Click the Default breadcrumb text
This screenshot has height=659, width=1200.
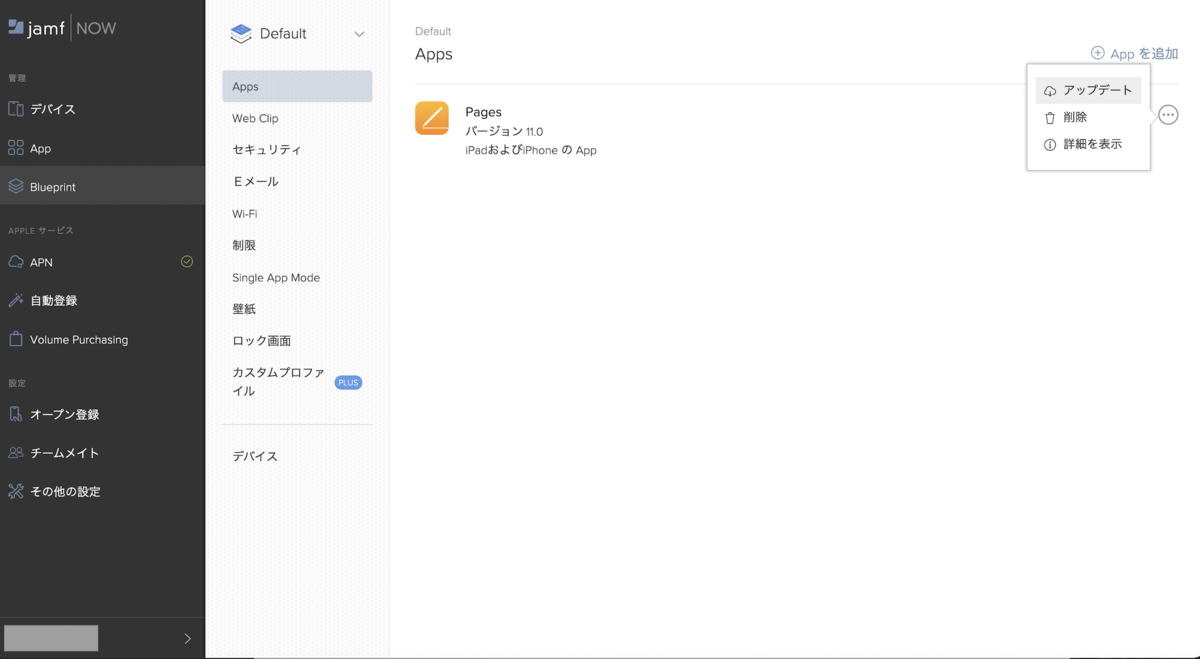point(433,31)
